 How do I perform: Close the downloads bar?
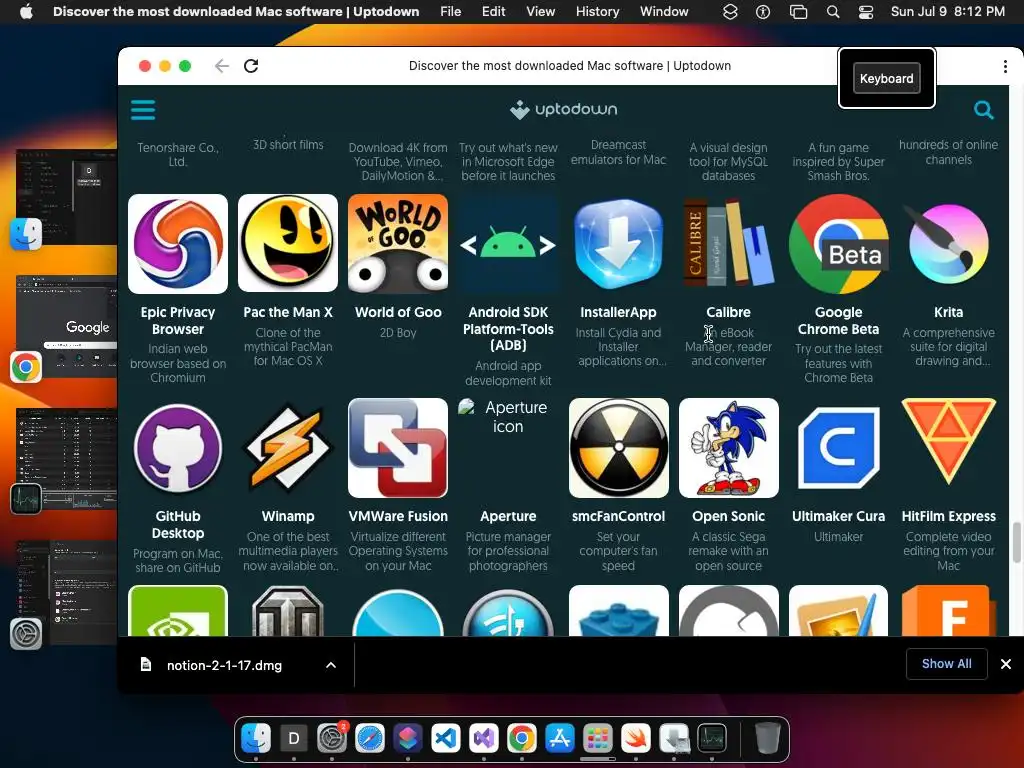point(1006,664)
